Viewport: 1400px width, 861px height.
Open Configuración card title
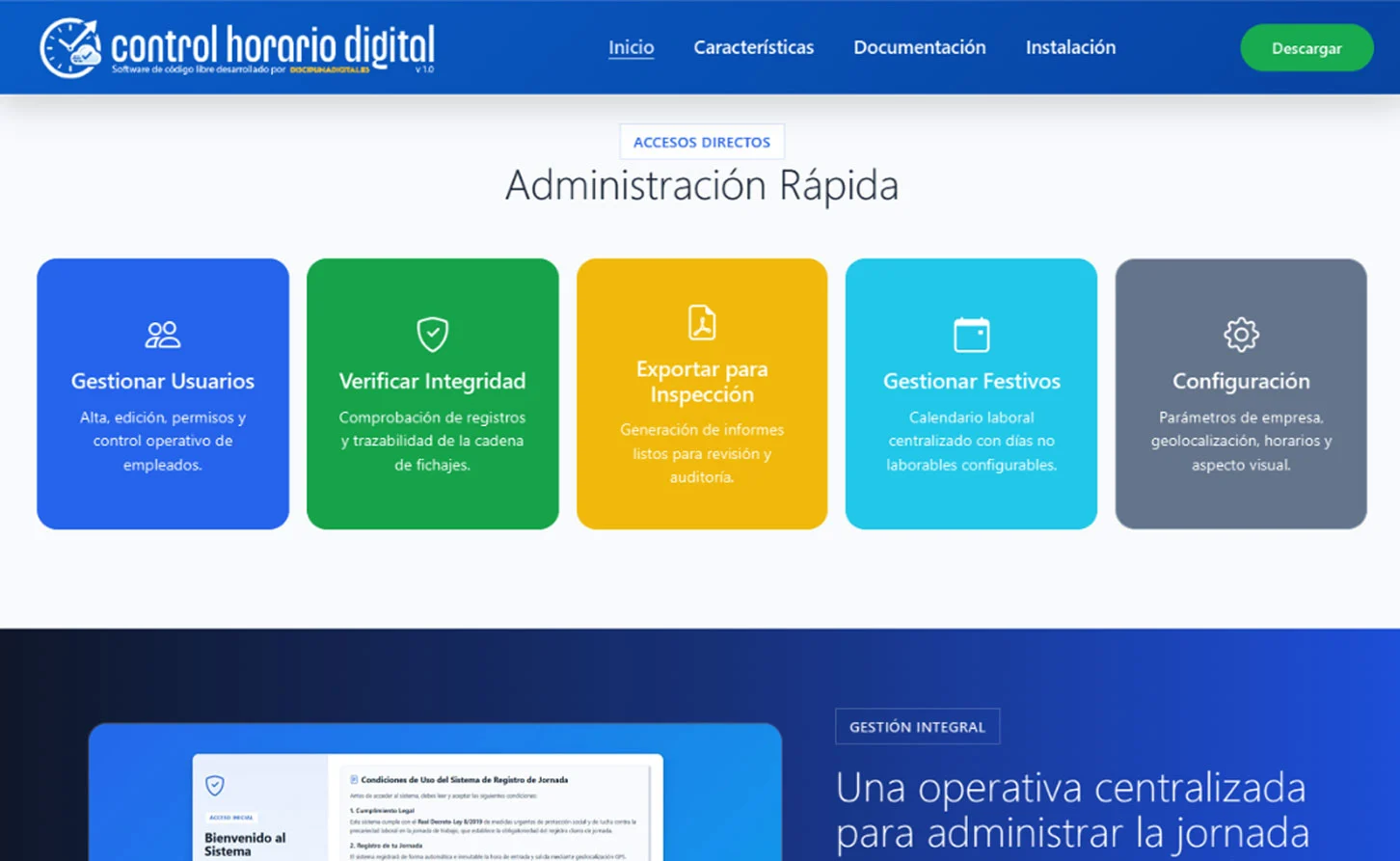pyautogui.click(x=1241, y=381)
